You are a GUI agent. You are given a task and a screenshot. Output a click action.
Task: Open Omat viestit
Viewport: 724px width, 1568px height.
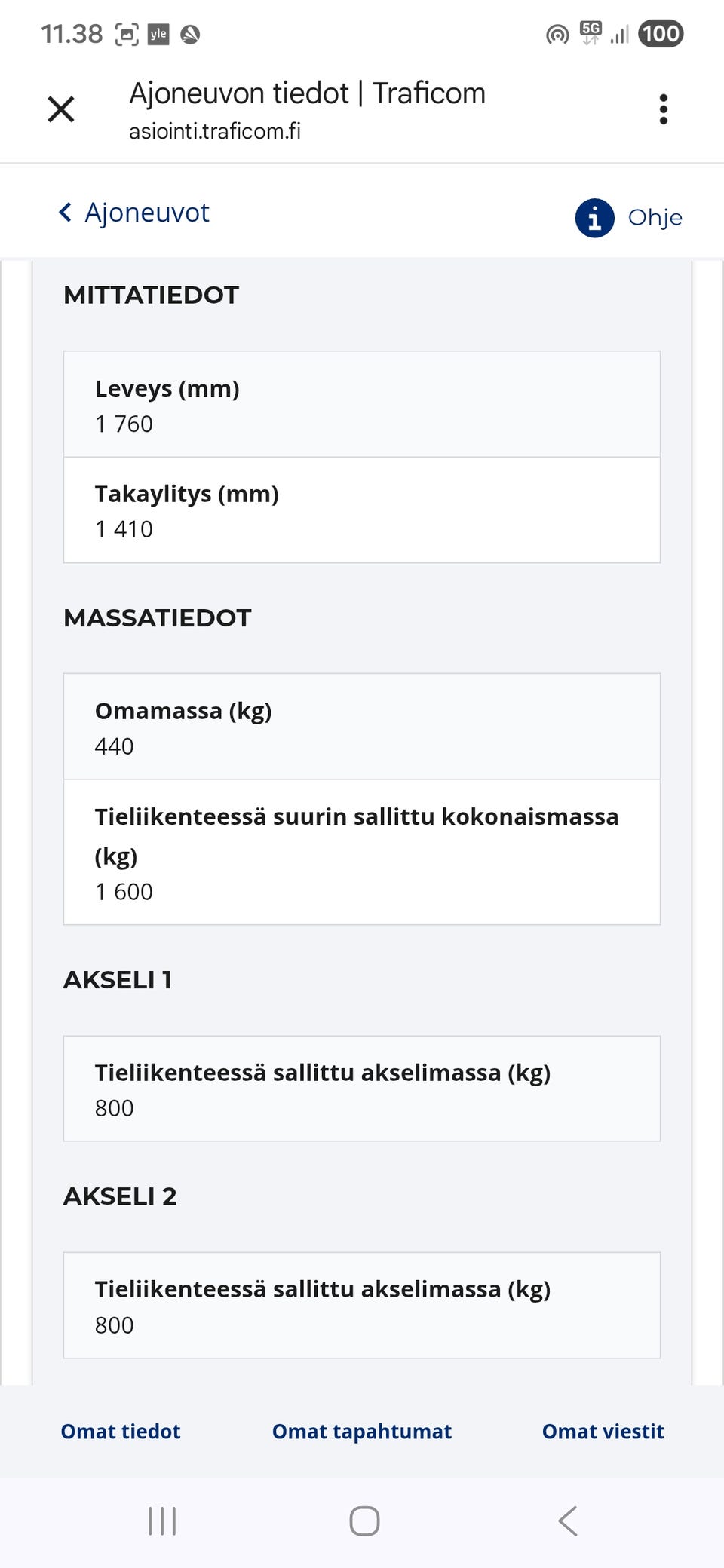click(603, 1431)
